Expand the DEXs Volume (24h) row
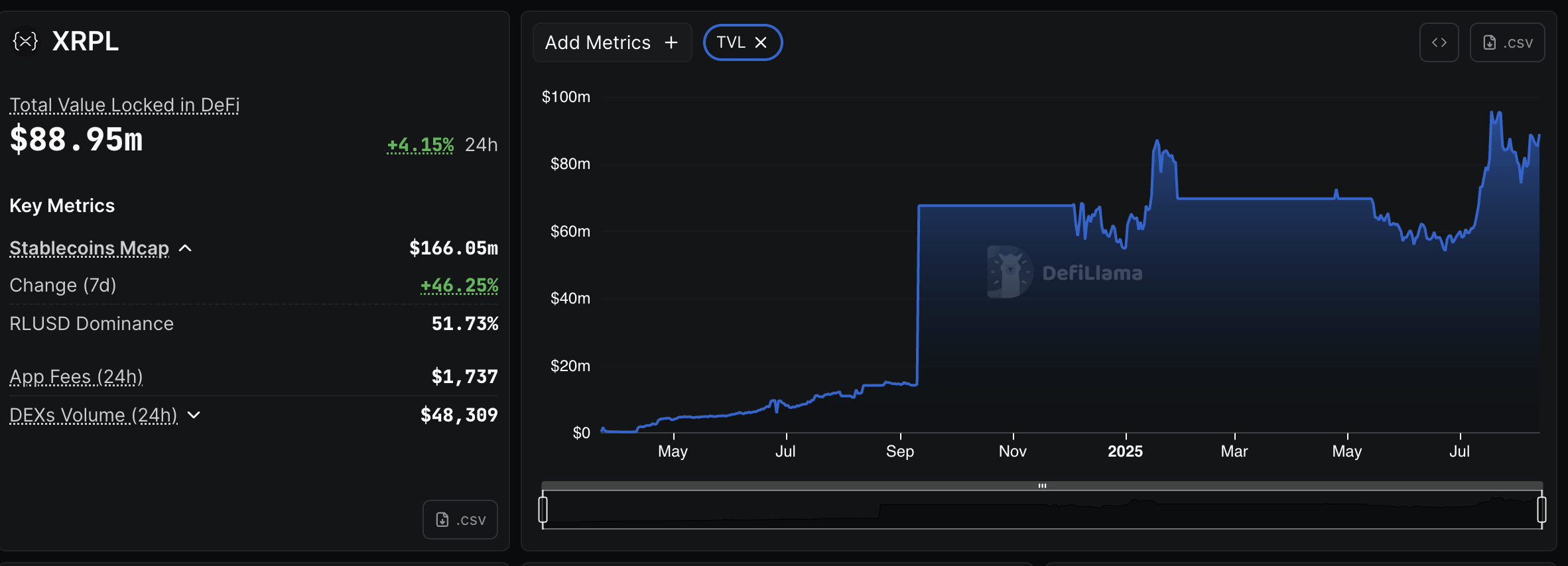This screenshot has width=1568, height=566. point(194,415)
